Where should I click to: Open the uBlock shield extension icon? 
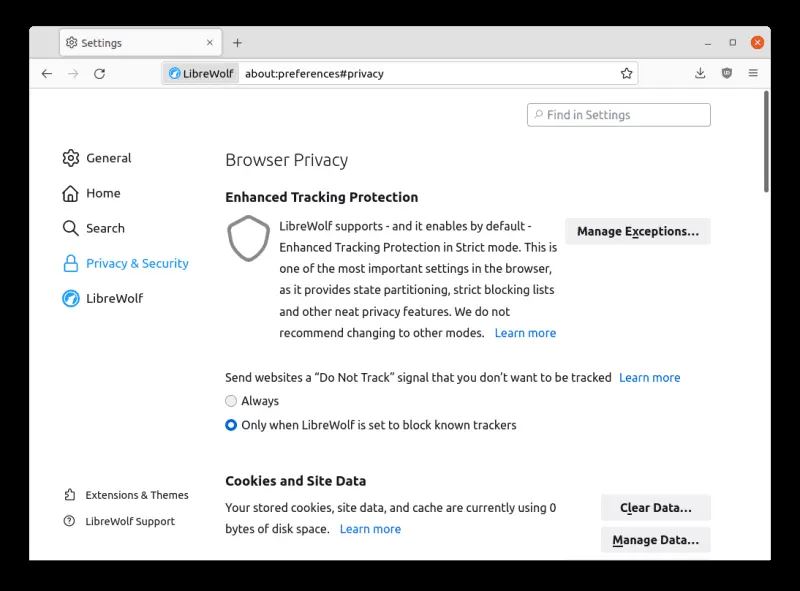pos(727,73)
